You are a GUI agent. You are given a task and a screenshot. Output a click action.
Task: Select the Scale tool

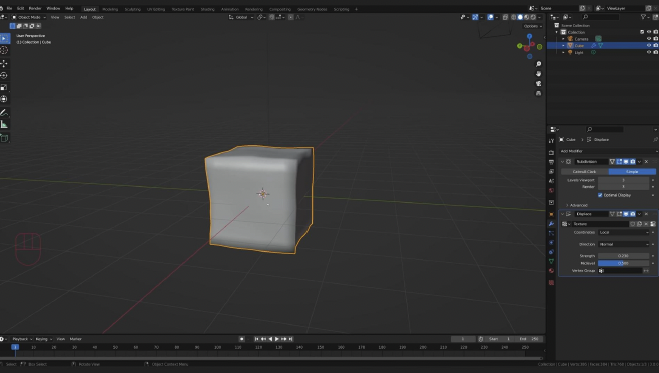(x=4, y=87)
